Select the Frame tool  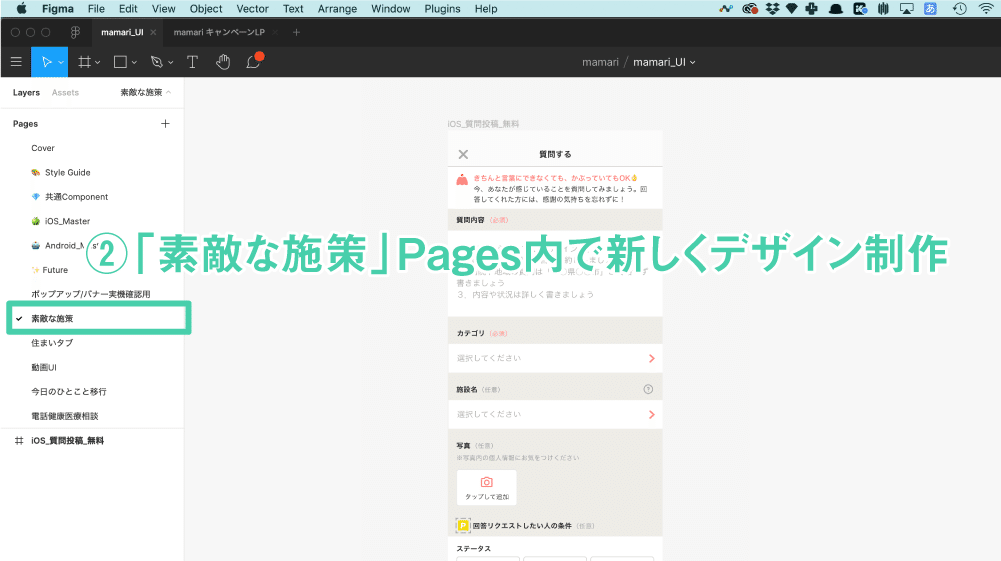[x=84, y=62]
